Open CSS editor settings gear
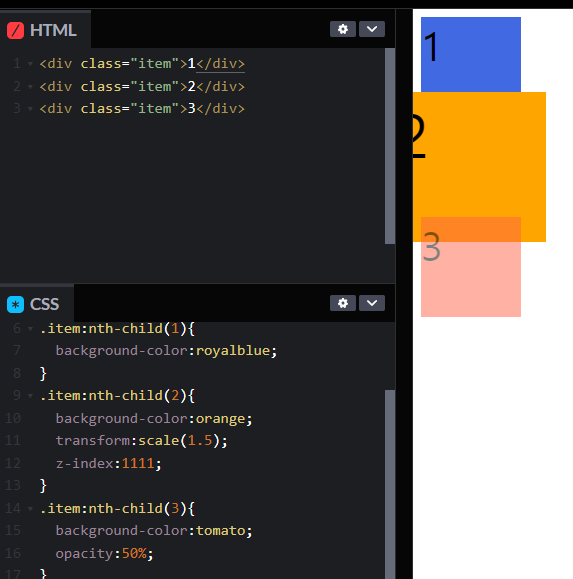Image resolution: width=573 pixels, height=579 pixels. point(343,303)
